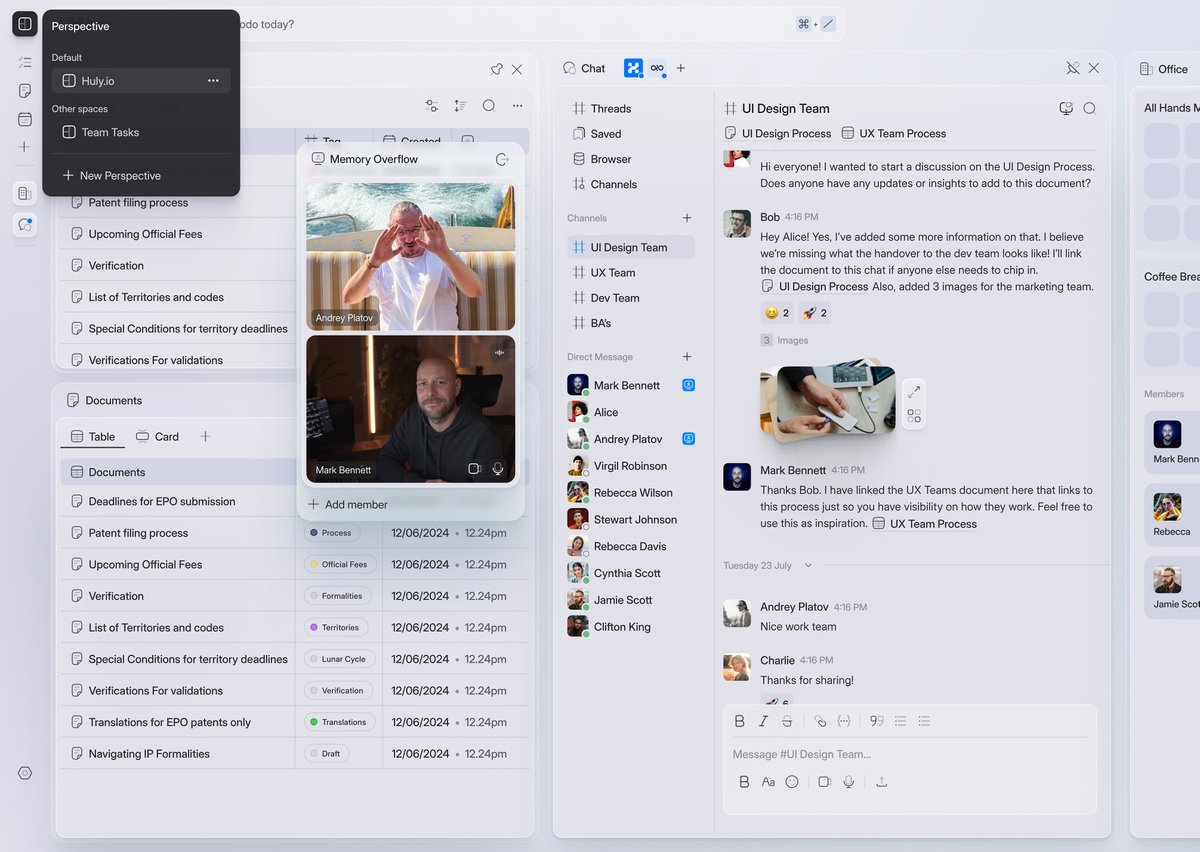Open UI Design Process link in channel header

tap(778, 134)
